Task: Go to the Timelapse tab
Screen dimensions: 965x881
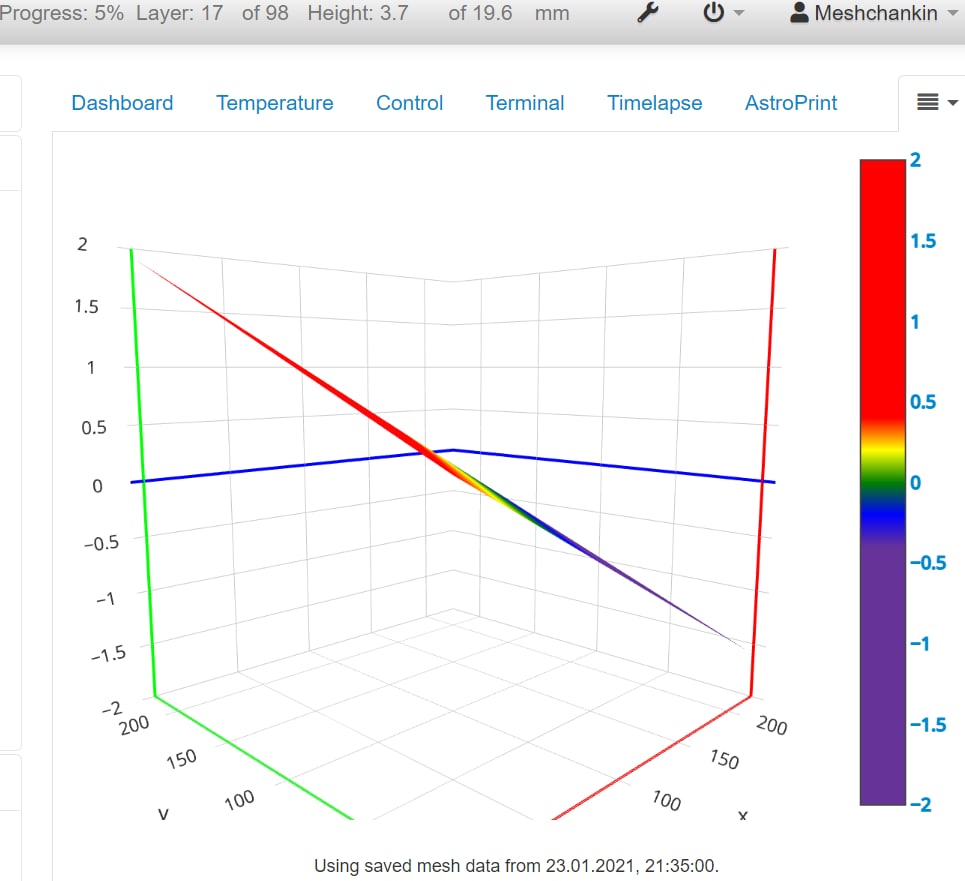Action: pyautogui.click(x=655, y=103)
